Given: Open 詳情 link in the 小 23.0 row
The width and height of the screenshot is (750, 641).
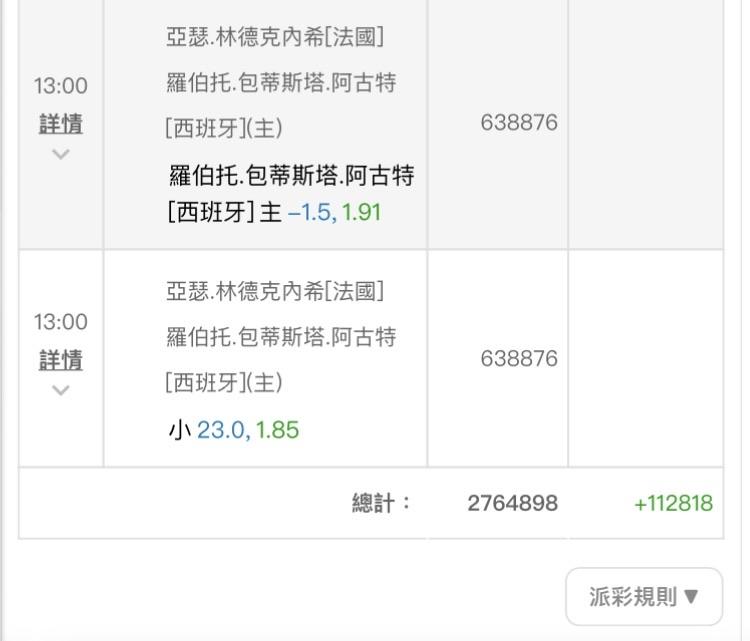Looking at the screenshot, I should [61, 360].
